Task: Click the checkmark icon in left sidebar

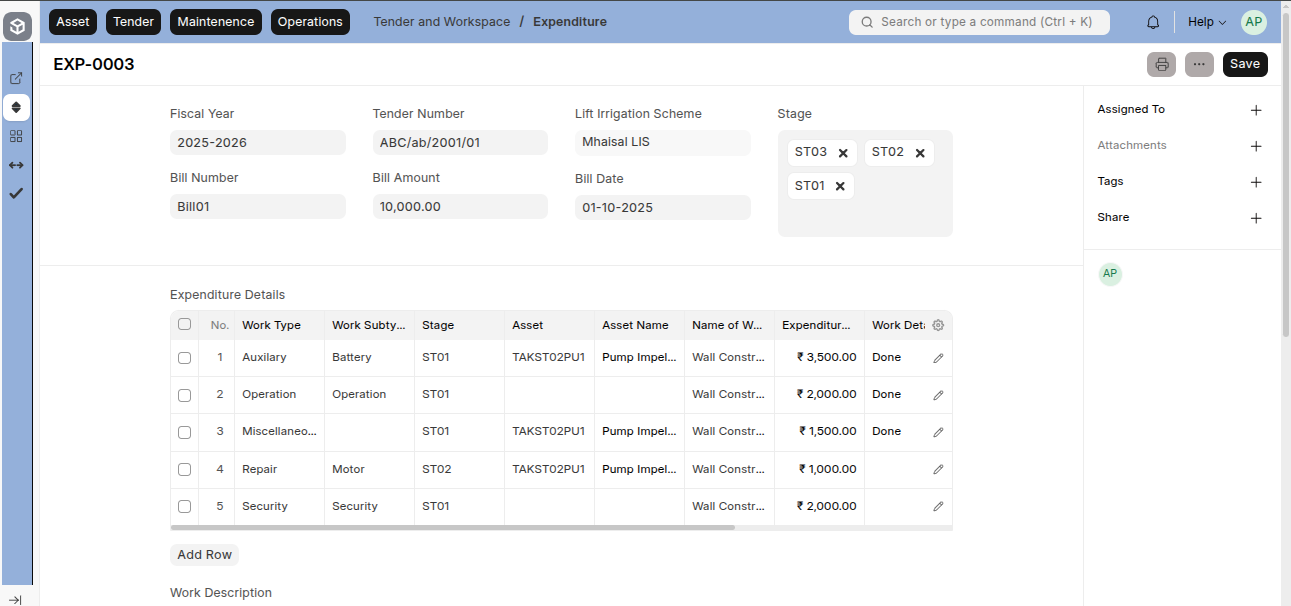Action: (x=16, y=193)
